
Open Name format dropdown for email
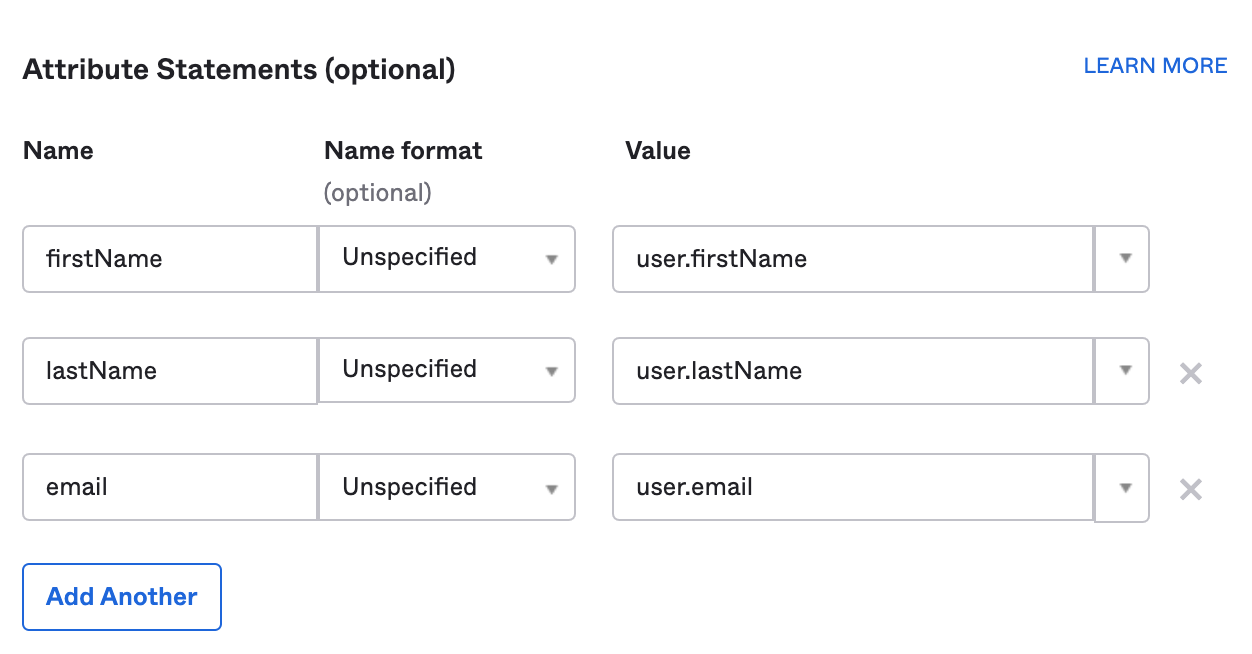tap(447, 488)
